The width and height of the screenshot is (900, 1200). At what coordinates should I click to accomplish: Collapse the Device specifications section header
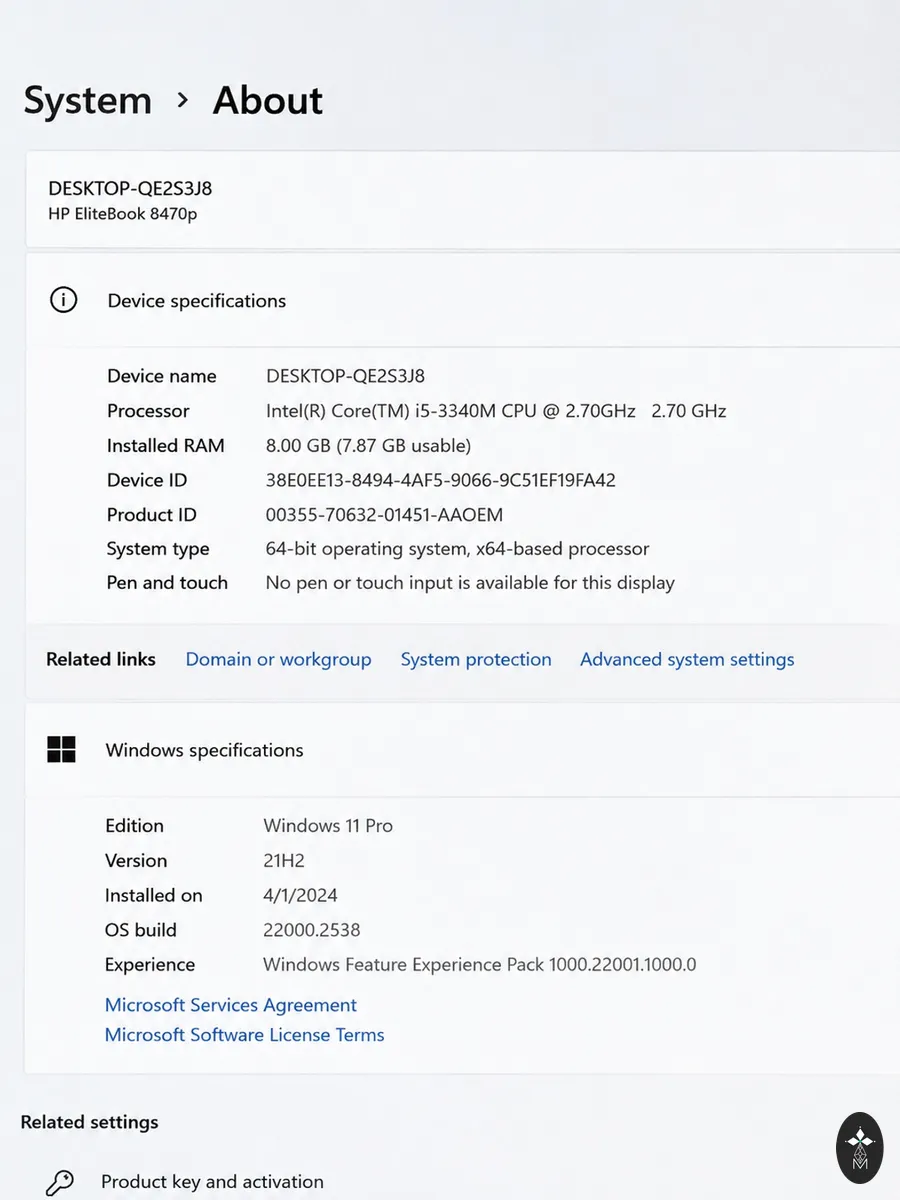(462, 301)
